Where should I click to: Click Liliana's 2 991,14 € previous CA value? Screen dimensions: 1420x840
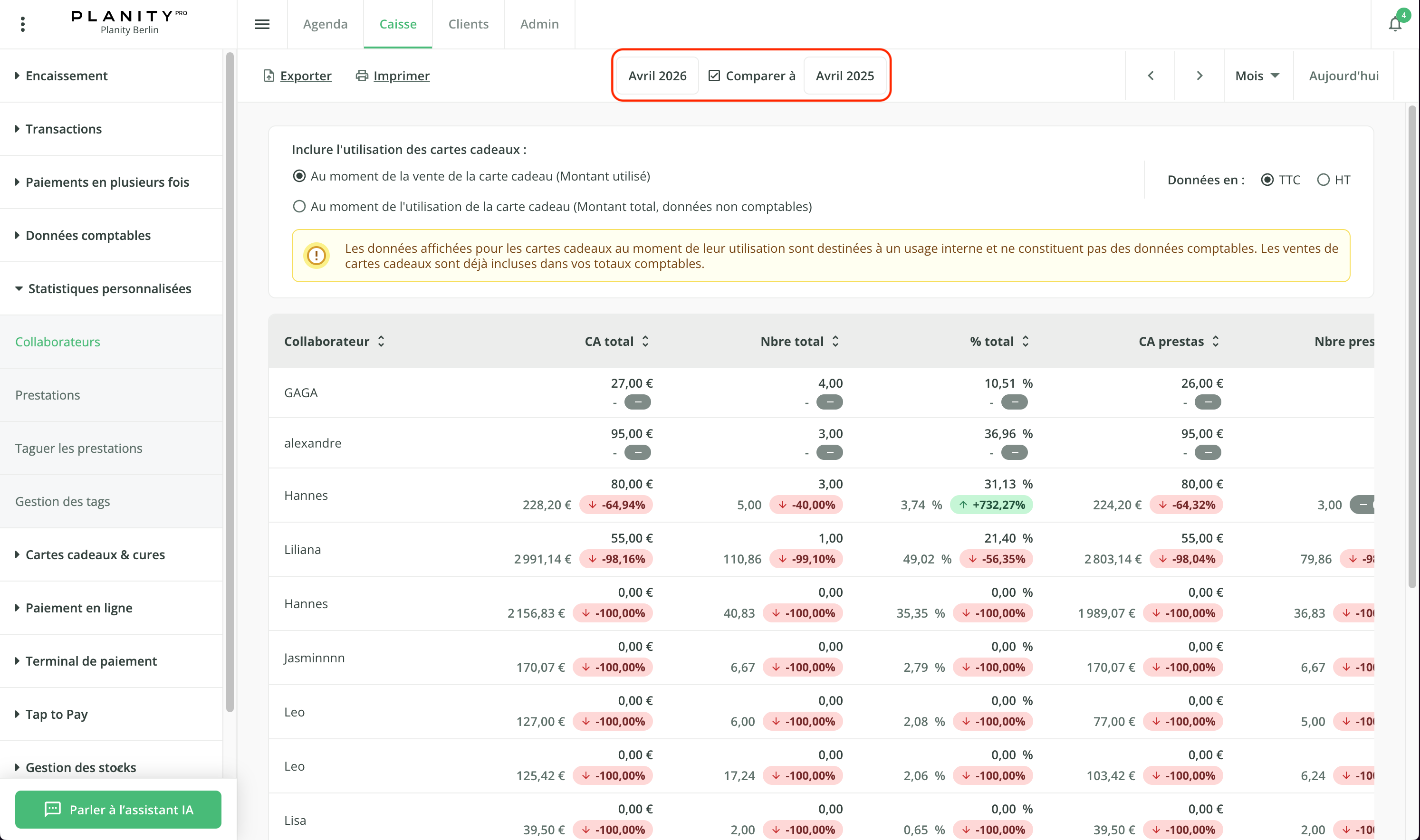pos(542,559)
